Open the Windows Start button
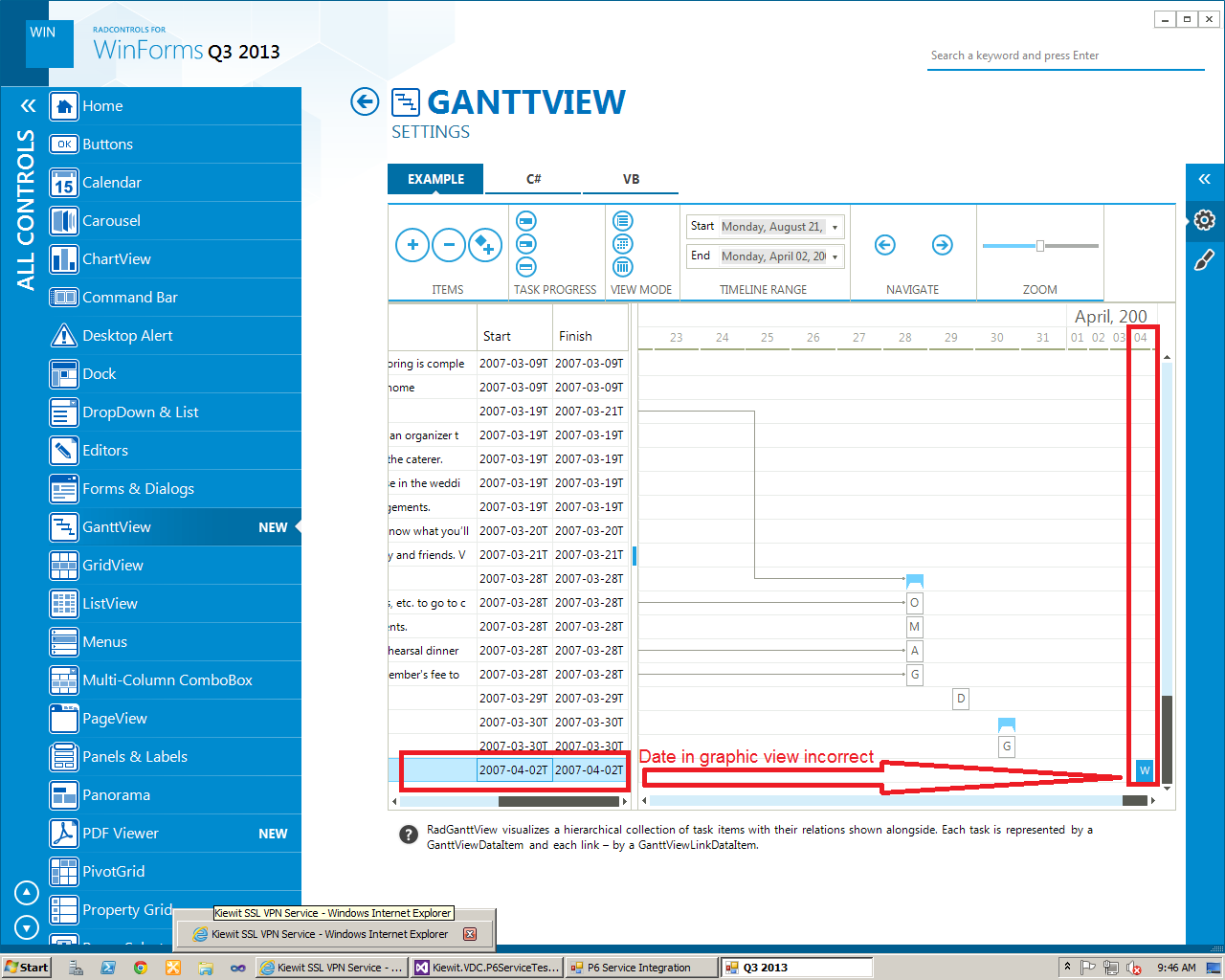The height and width of the screenshot is (980, 1225). (x=26, y=968)
